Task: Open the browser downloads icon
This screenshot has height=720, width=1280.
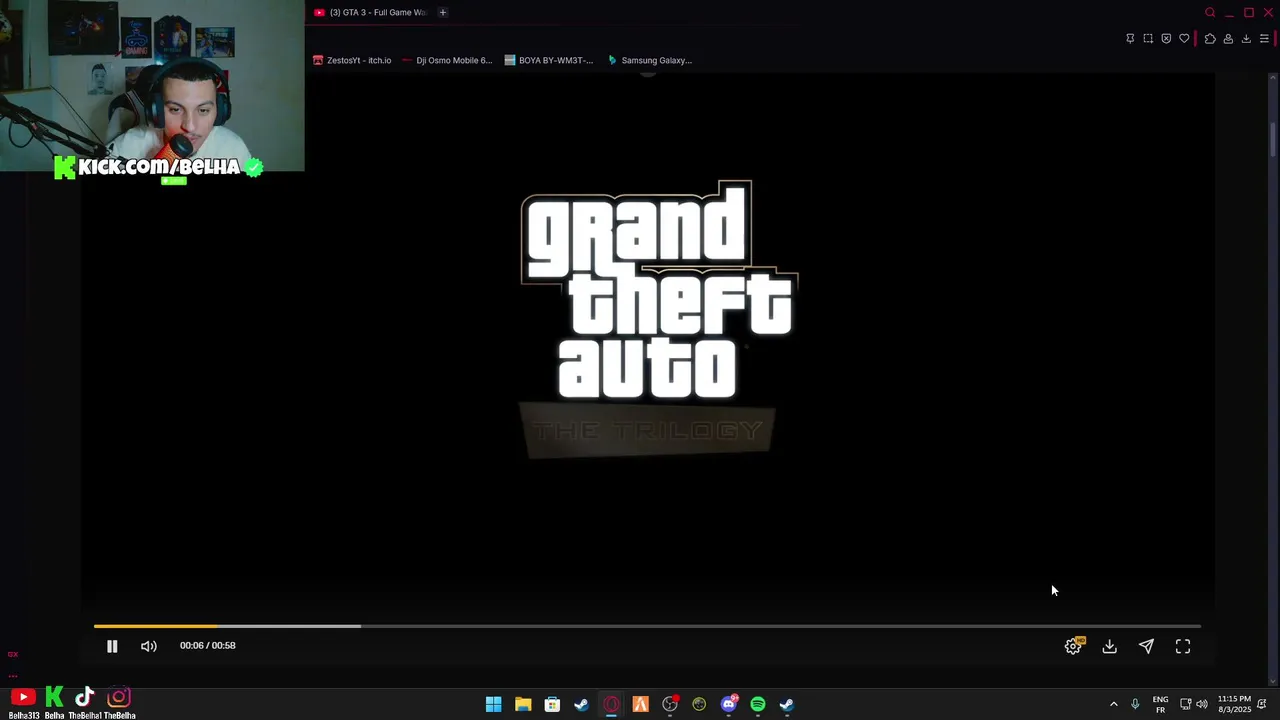Action: tap(1246, 39)
